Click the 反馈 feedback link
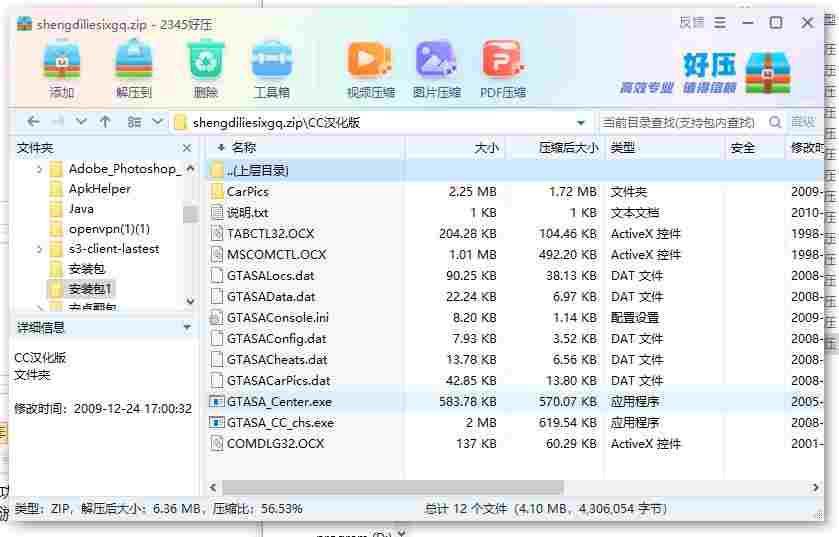 (691, 22)
